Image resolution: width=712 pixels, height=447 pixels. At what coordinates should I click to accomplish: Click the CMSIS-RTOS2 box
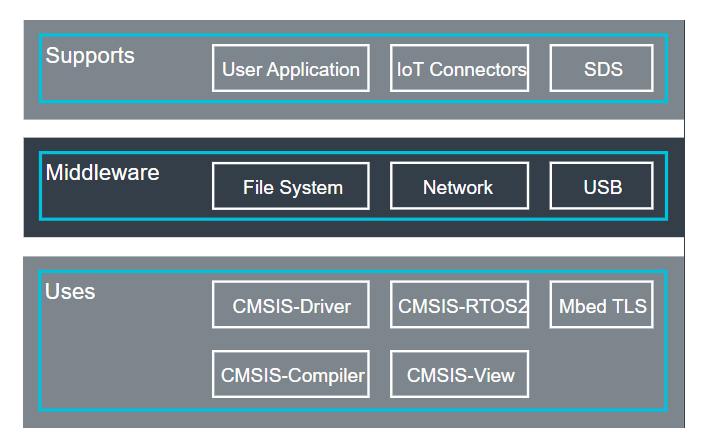coord(460,305)
